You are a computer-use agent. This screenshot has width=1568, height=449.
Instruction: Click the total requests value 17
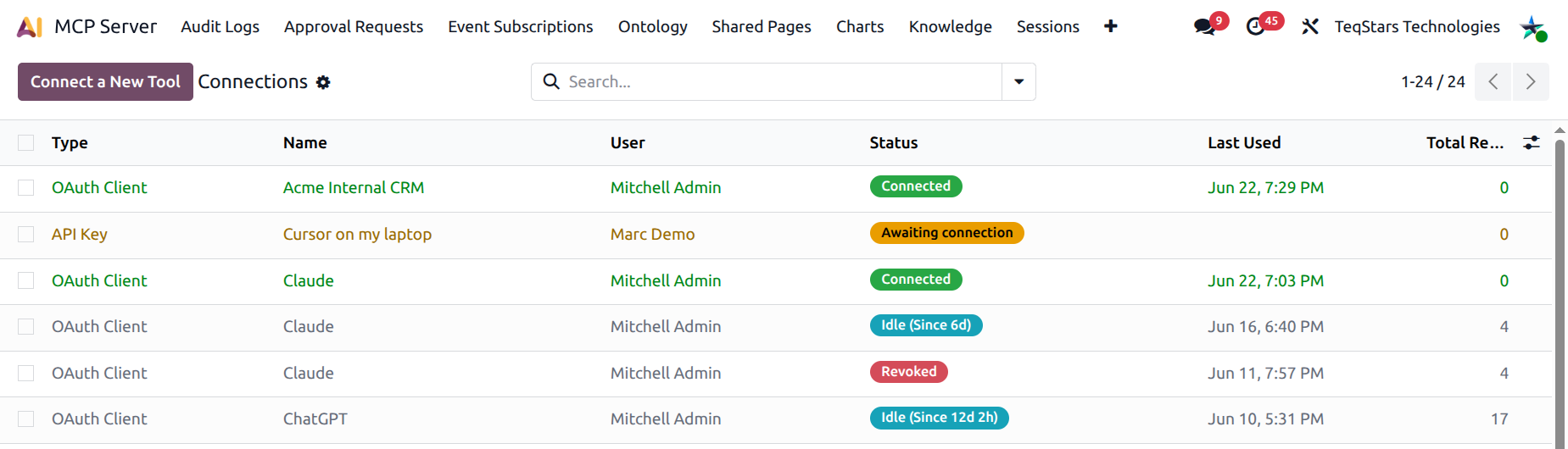click(x=1499, y=419)
